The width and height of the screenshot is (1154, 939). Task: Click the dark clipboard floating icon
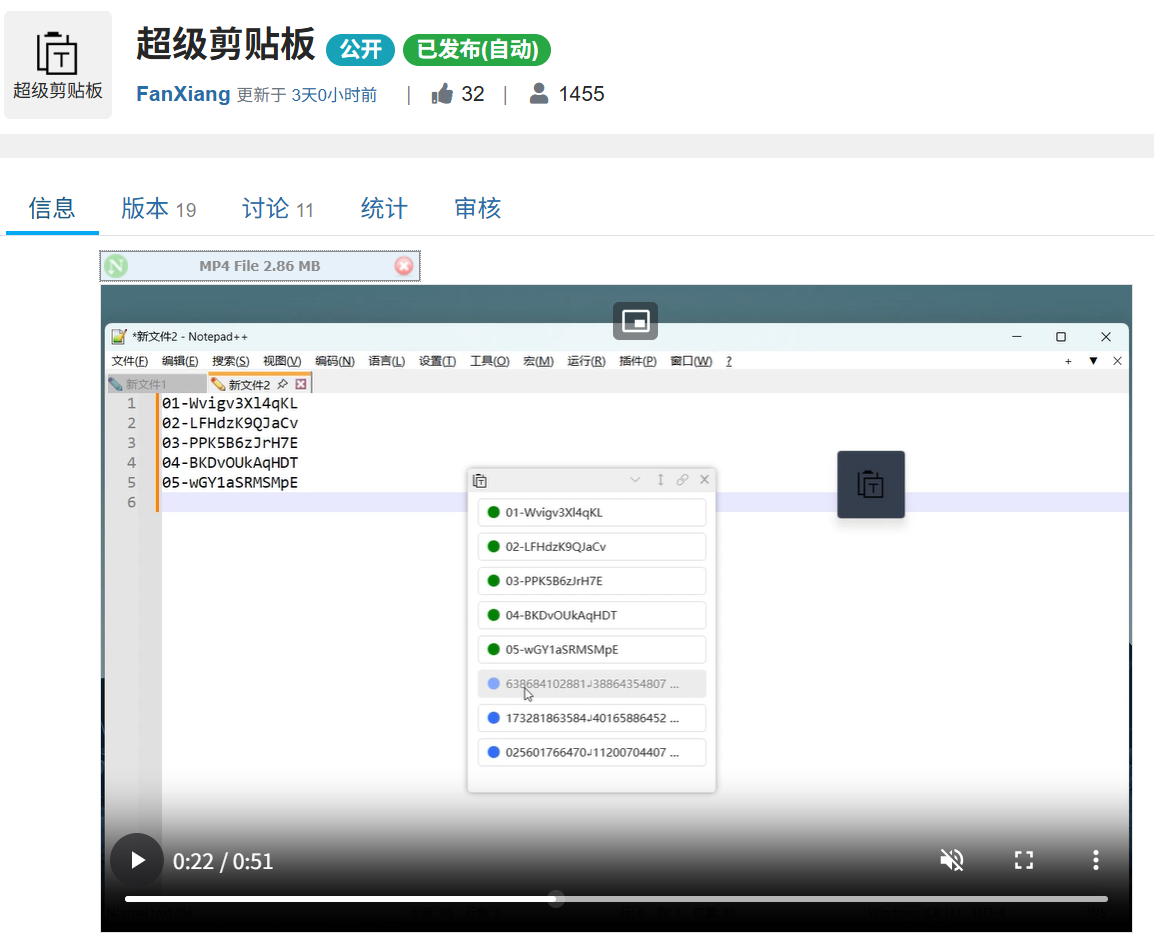pyautogui.click(x=871, y=484)
